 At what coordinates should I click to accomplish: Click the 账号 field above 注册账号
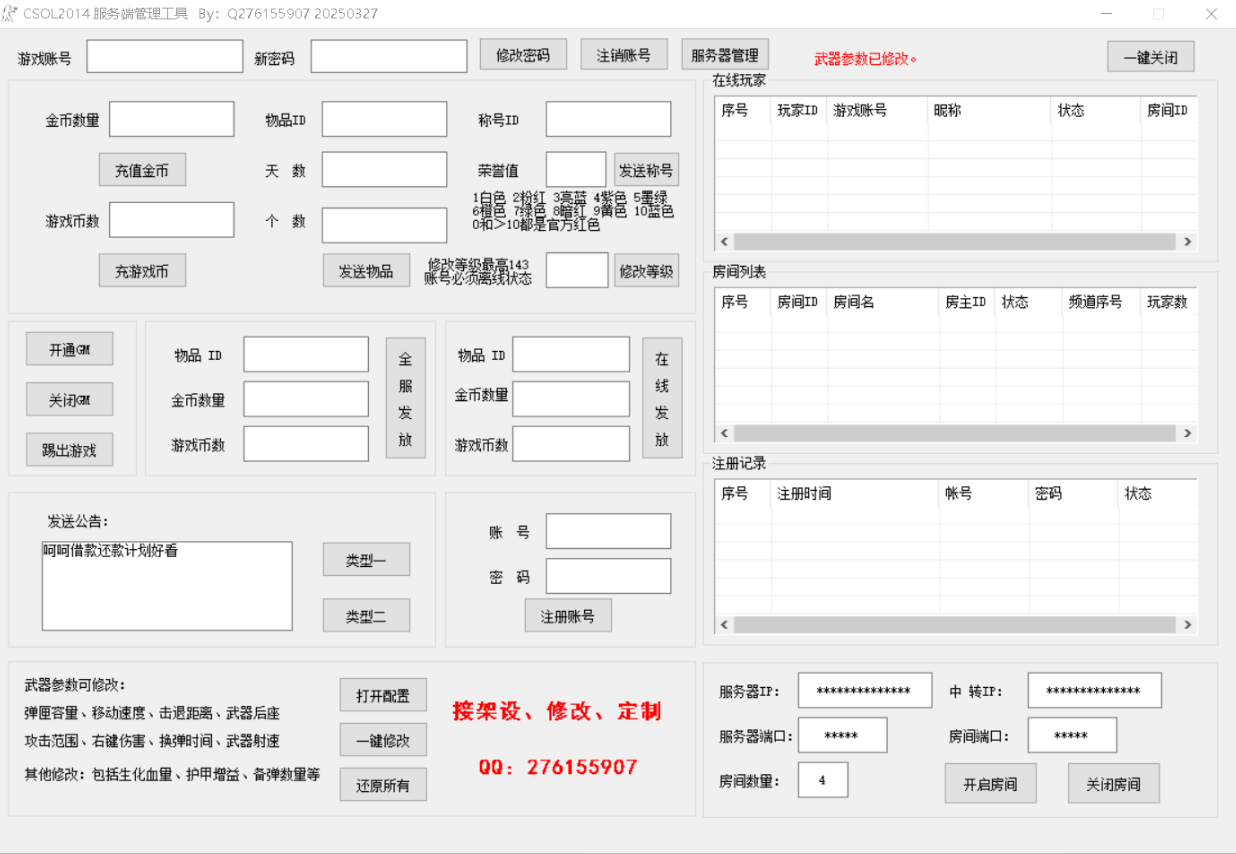[x=608, y=531]
